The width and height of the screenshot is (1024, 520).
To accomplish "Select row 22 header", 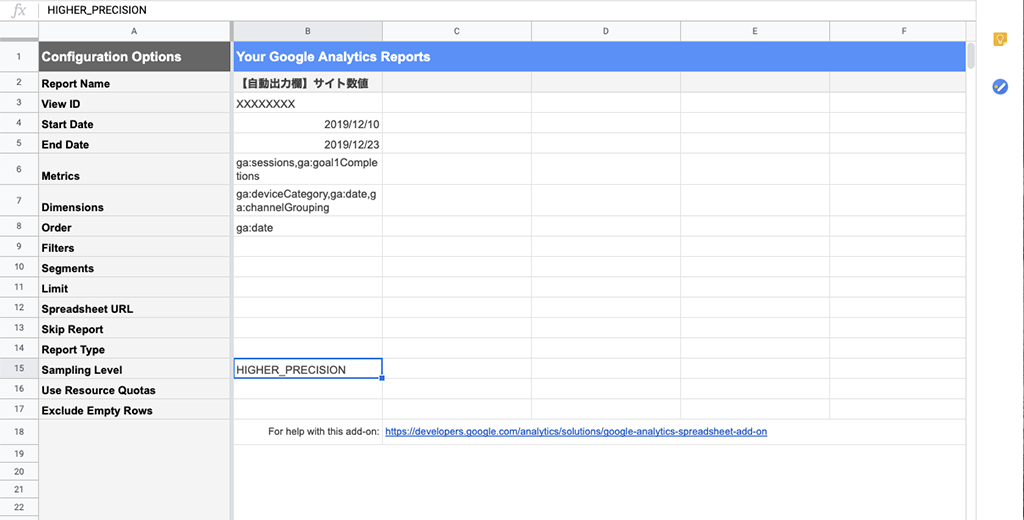I will coord(19,507).
